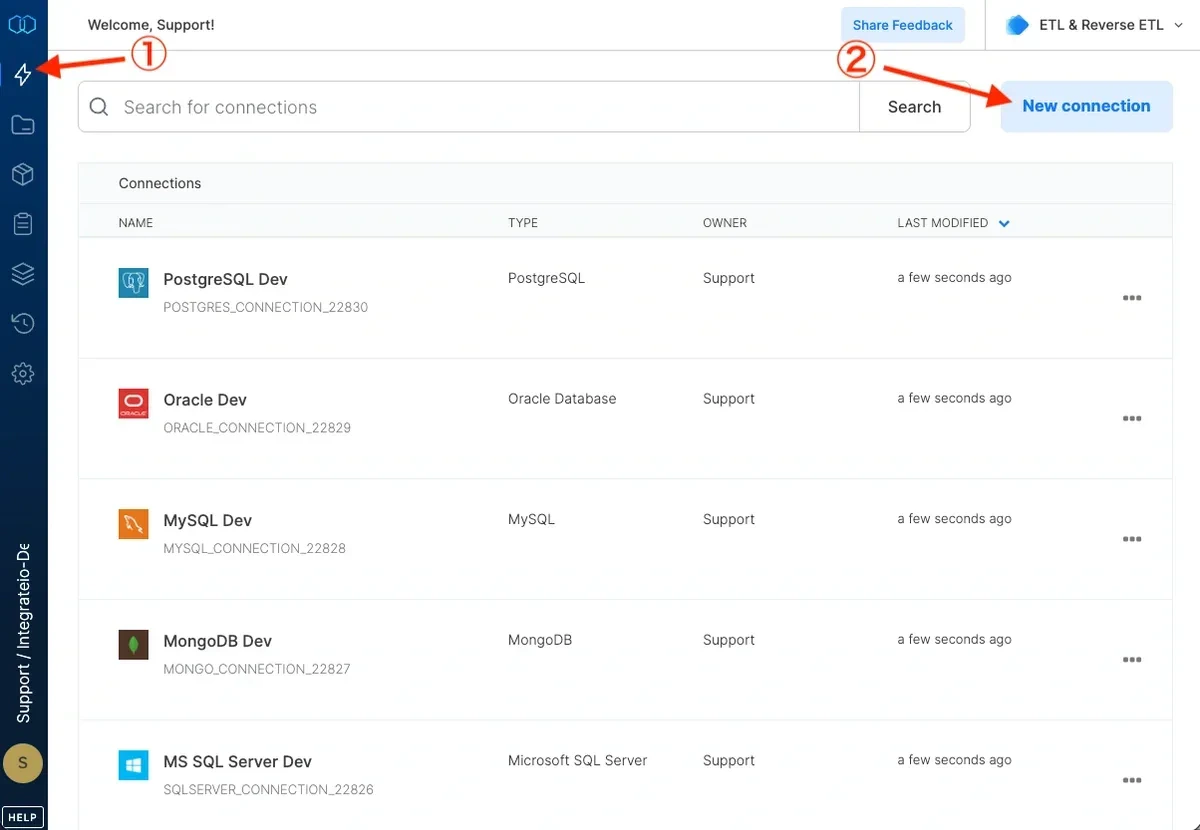The image size is (1200, 830).
Task: Open Connections via lightning bolt icon
Action: tap(23, 74)
